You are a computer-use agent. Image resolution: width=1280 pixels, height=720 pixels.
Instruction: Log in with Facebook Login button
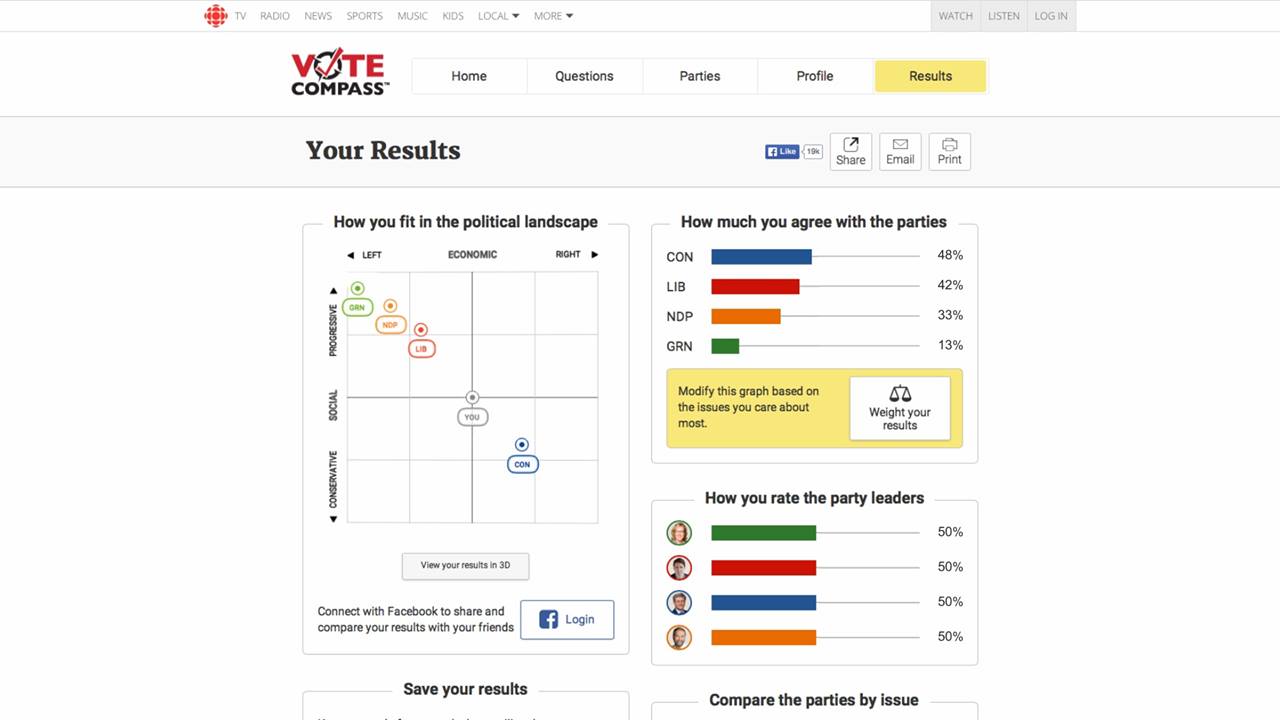click(567, 620)
